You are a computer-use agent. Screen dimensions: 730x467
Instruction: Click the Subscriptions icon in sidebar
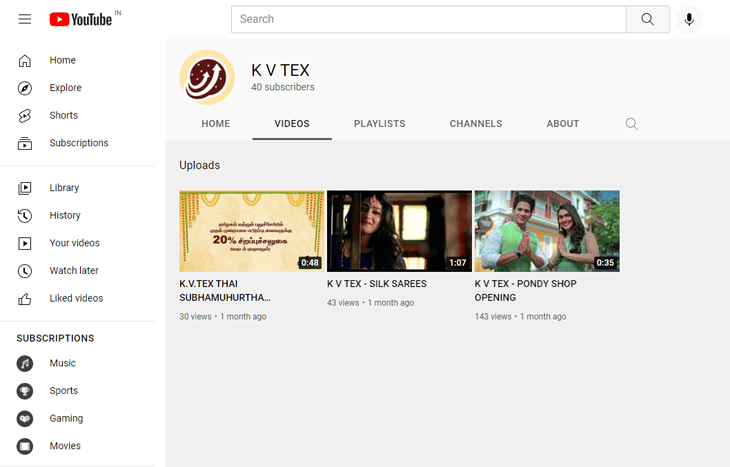(x=25, y=143)
